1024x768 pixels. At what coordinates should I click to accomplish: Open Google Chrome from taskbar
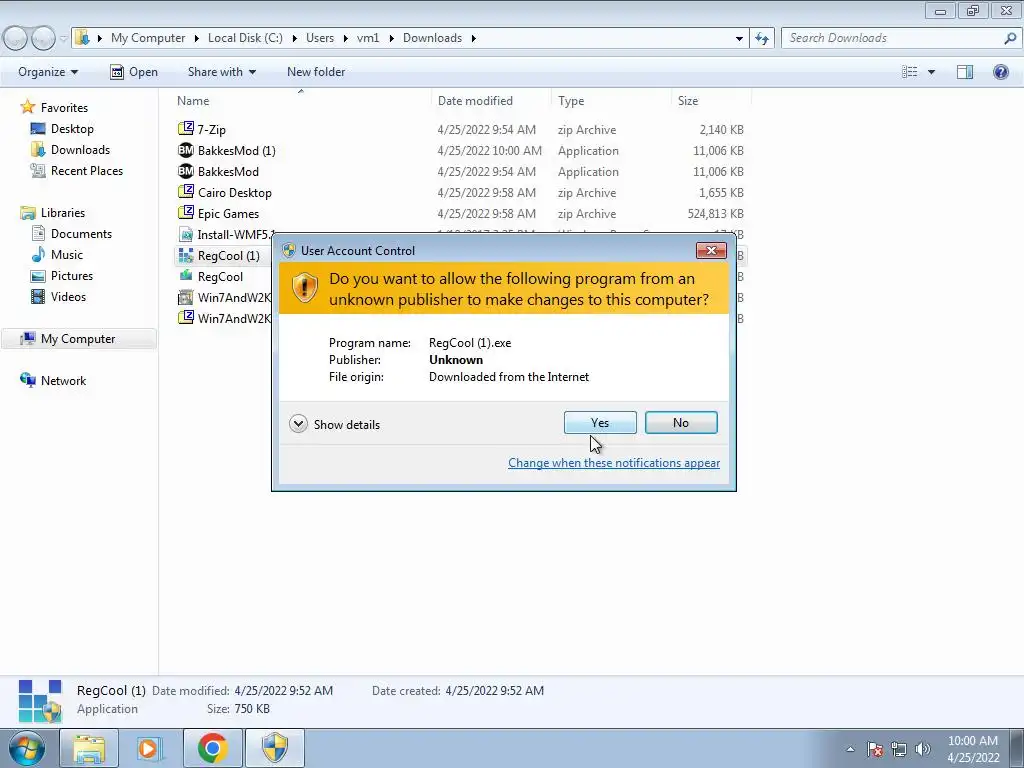(x=212, y=748)
